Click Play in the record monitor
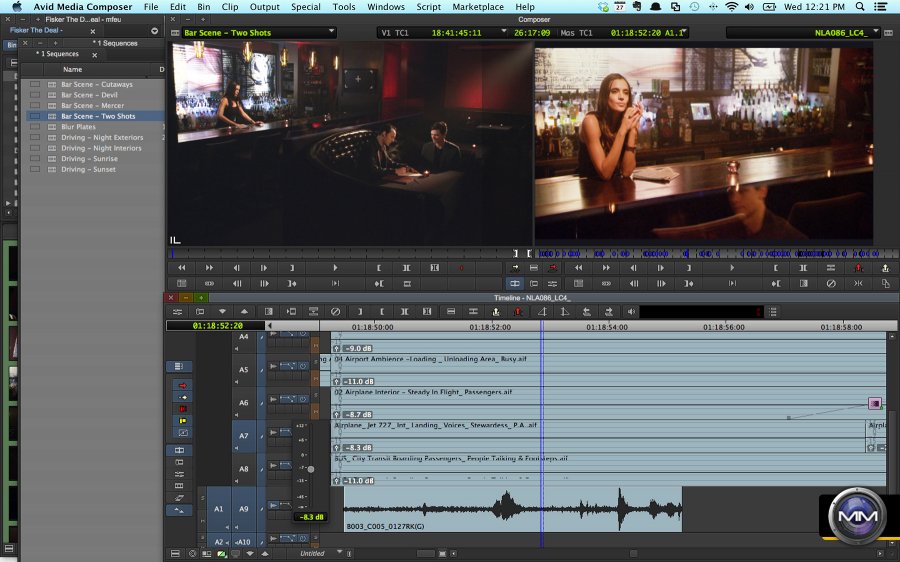The height and width of the screenshot is (562, 900). [732, 268]
